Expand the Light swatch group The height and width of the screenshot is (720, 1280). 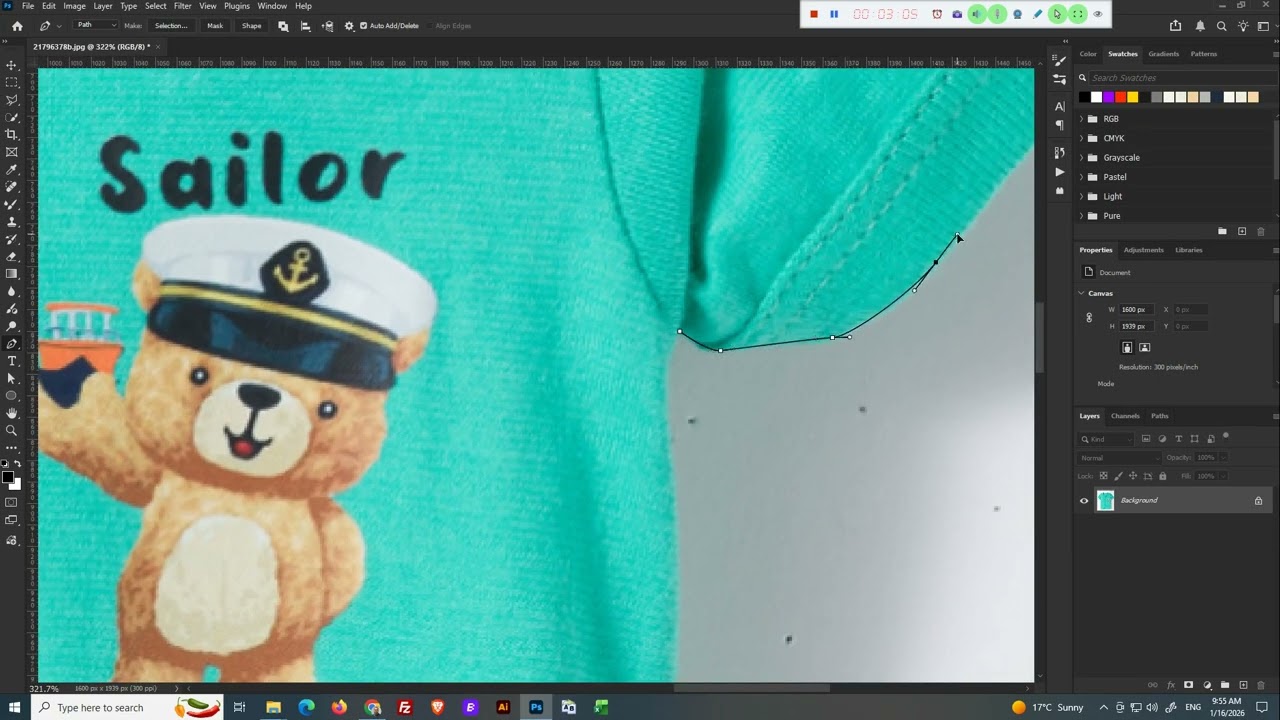(x=1081, y=197)
